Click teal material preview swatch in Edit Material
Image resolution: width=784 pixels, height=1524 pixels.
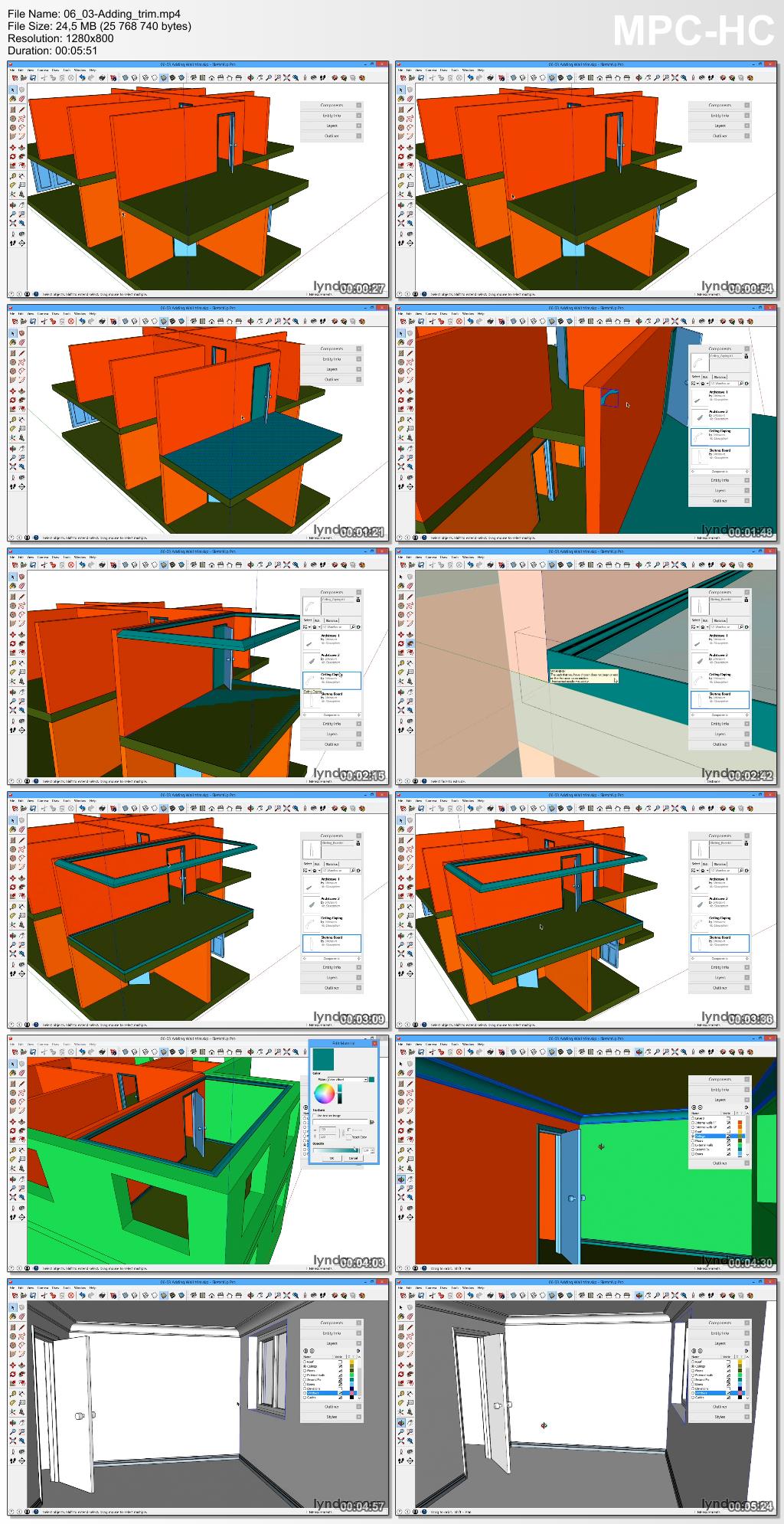pos(323,1059)
